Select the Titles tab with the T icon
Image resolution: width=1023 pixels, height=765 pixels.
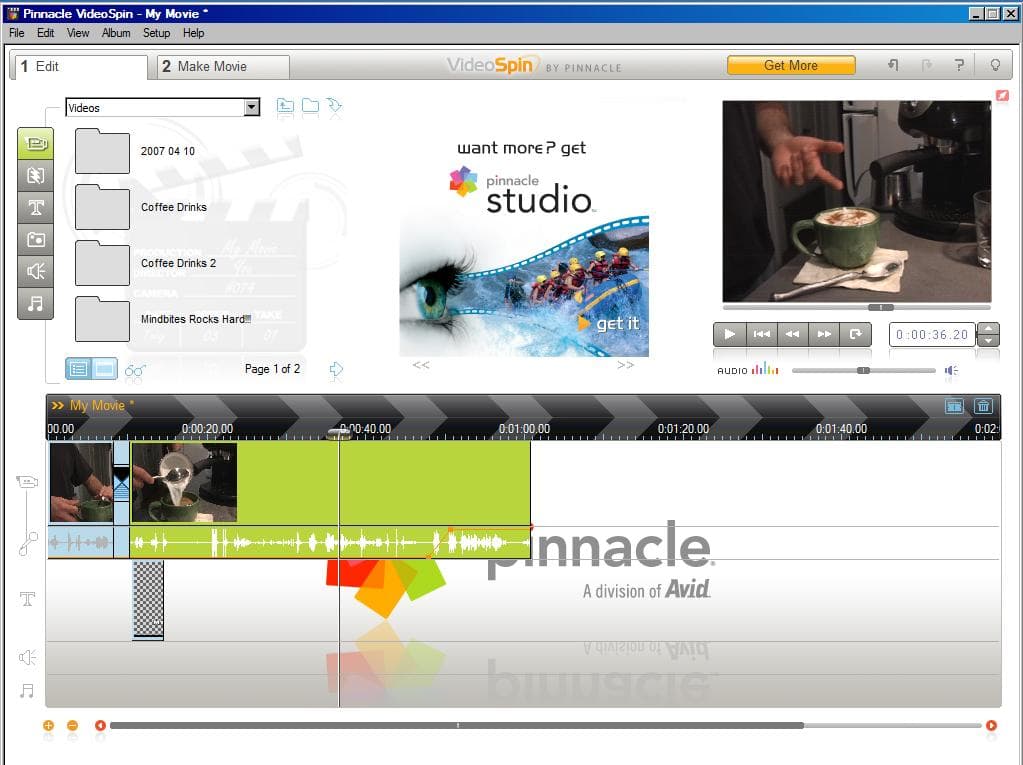pyautogui.click(x=35, y=207)
